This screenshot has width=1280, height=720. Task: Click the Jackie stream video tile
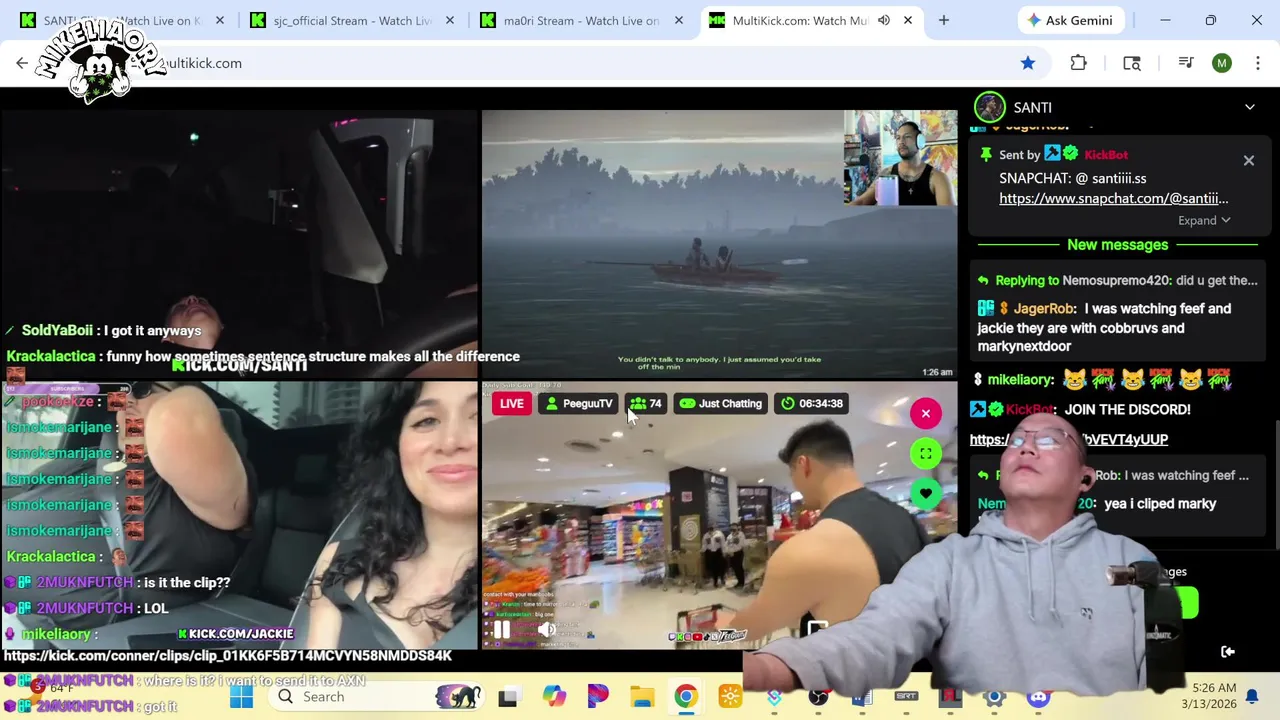240,515
